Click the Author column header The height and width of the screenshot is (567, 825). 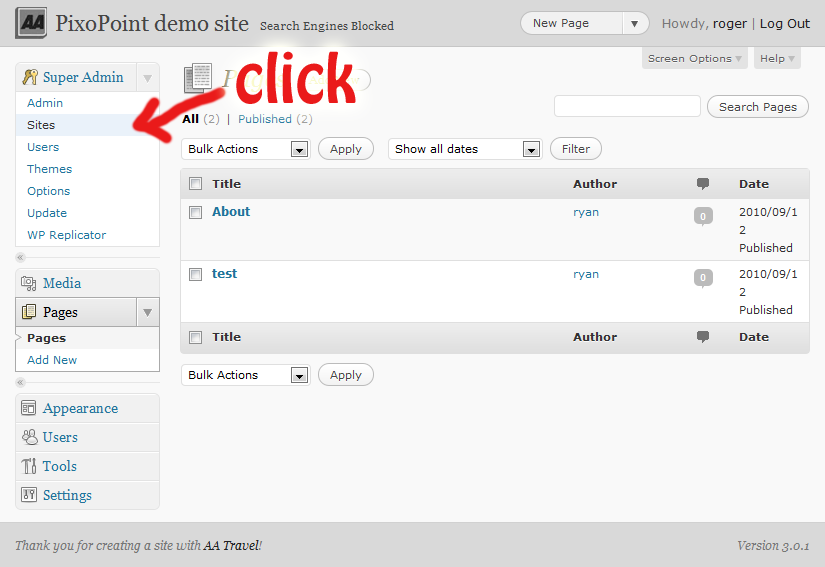[x=595, y=184]
